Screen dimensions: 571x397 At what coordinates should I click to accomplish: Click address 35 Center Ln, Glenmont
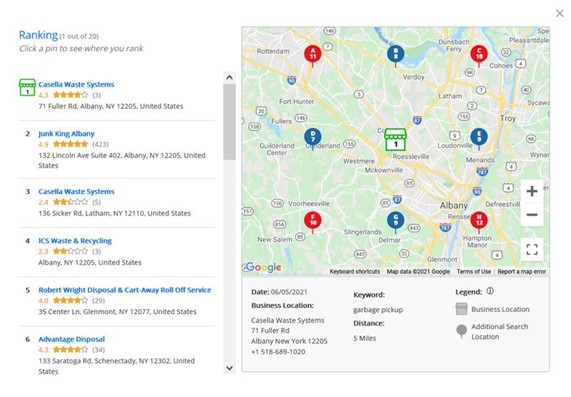click(118, 311)
